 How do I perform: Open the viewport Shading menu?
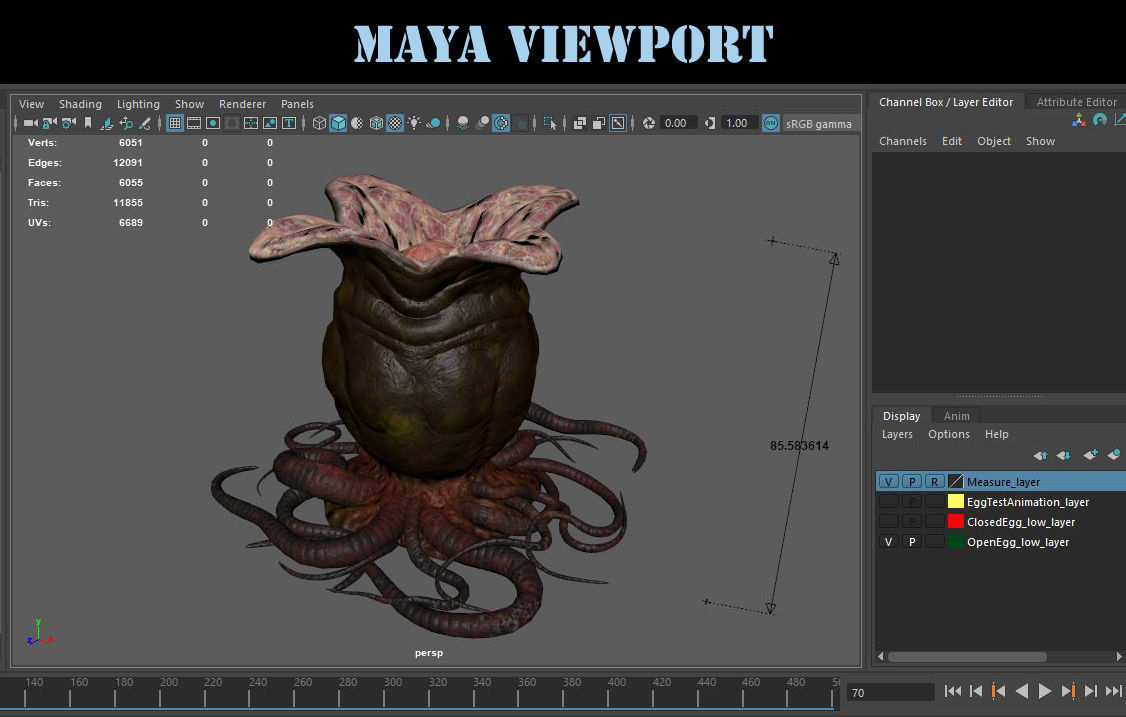pos(80,104)
